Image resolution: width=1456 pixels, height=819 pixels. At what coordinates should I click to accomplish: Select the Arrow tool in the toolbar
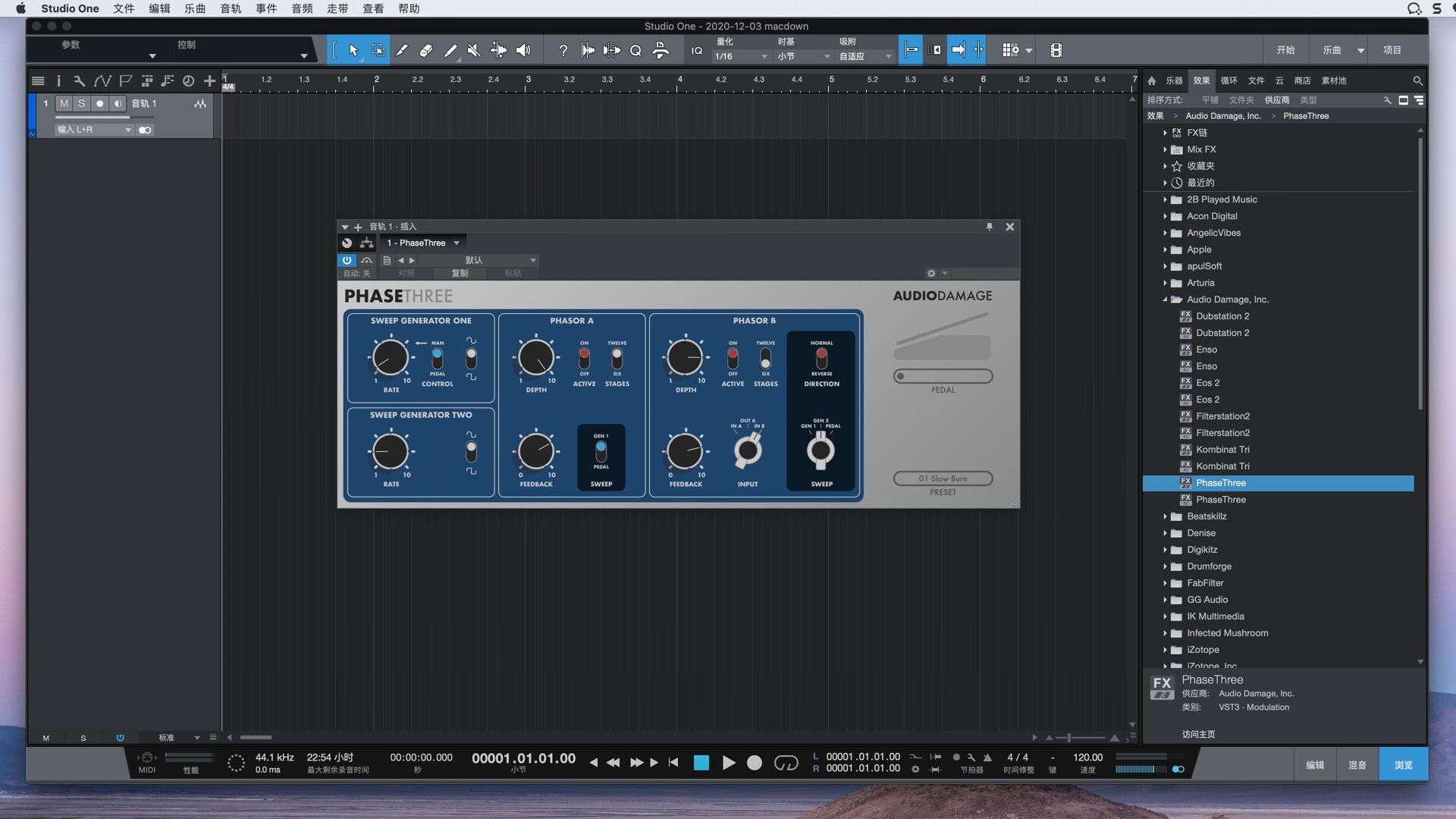pos(353,50)
